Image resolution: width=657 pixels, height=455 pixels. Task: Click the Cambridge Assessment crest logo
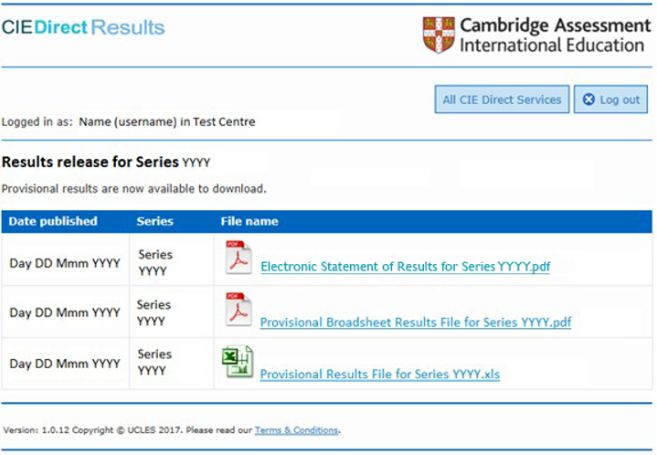[x=439, y=35]
